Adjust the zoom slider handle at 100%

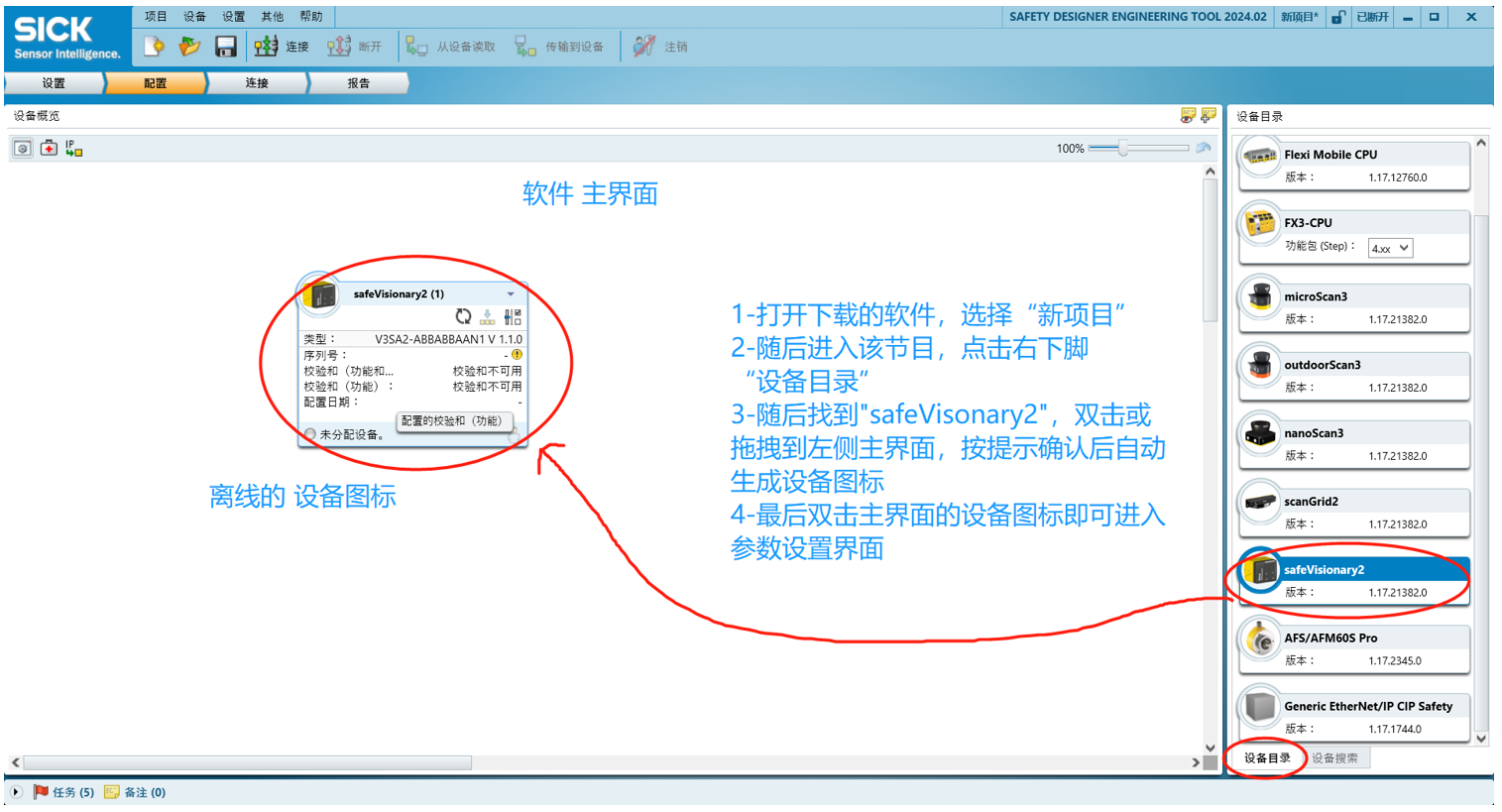[x=1123, y=148]
